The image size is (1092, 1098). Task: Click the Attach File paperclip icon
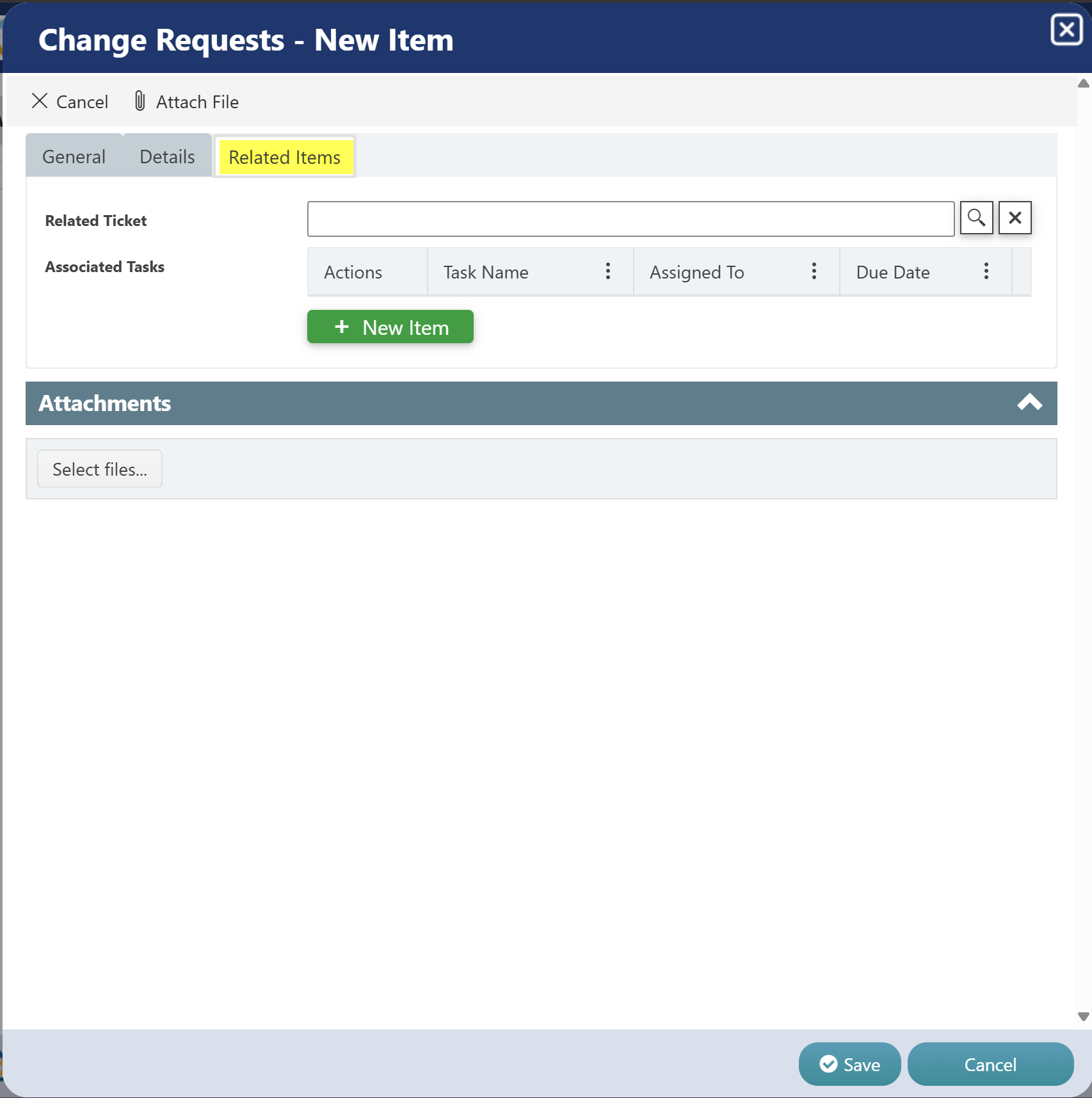139,101
